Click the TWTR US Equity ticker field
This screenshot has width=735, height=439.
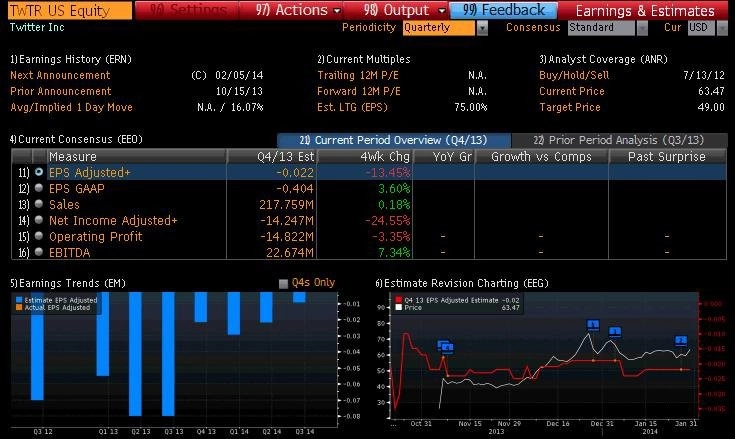70,10
